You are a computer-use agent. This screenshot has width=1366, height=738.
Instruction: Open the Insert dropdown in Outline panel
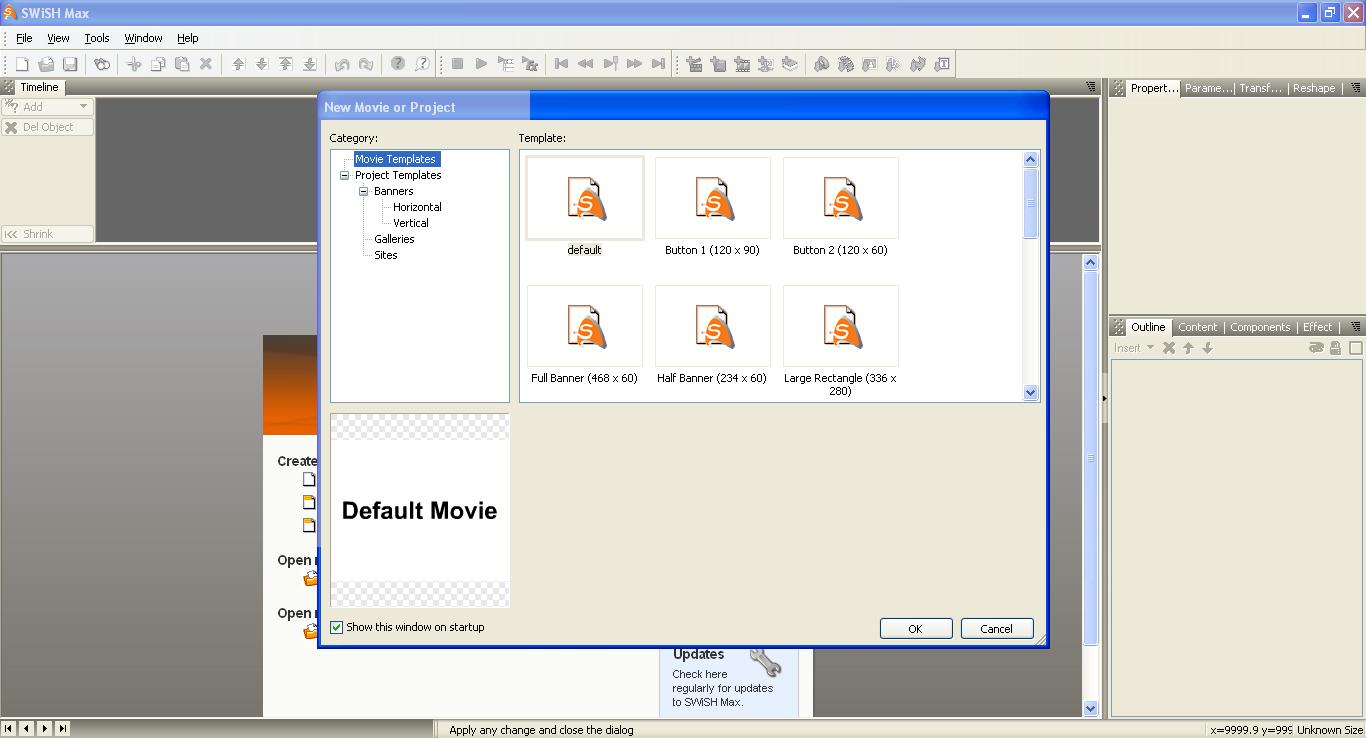click(x=1134, y=348)
